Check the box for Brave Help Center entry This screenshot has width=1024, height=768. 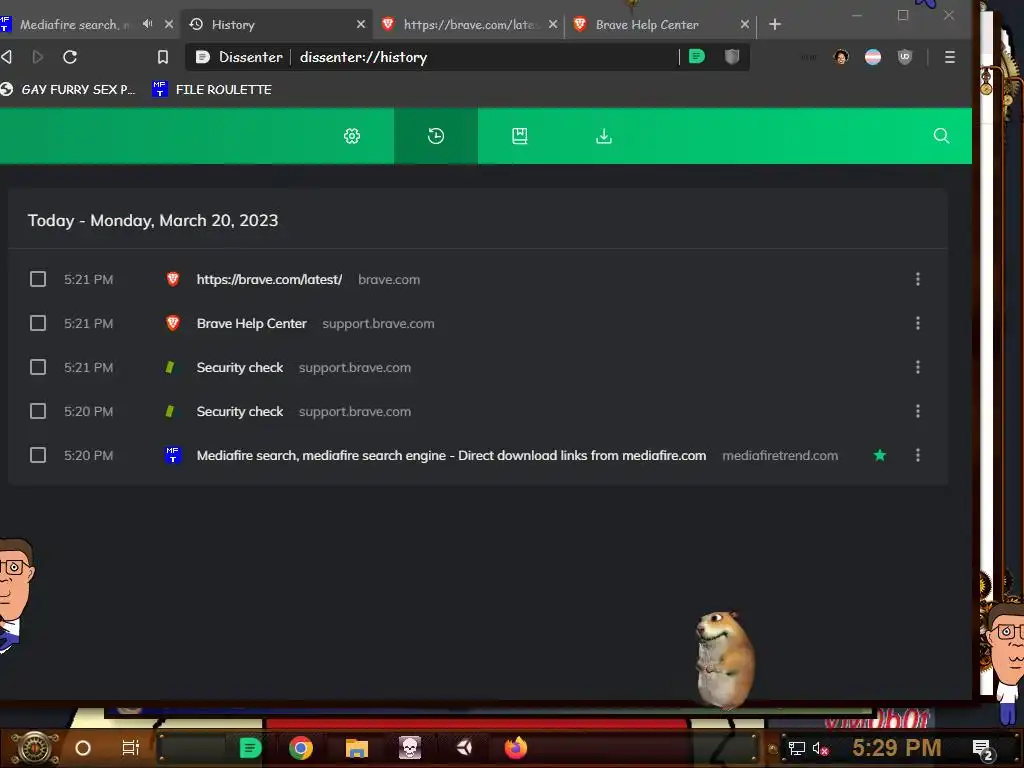tap(38, 323)
